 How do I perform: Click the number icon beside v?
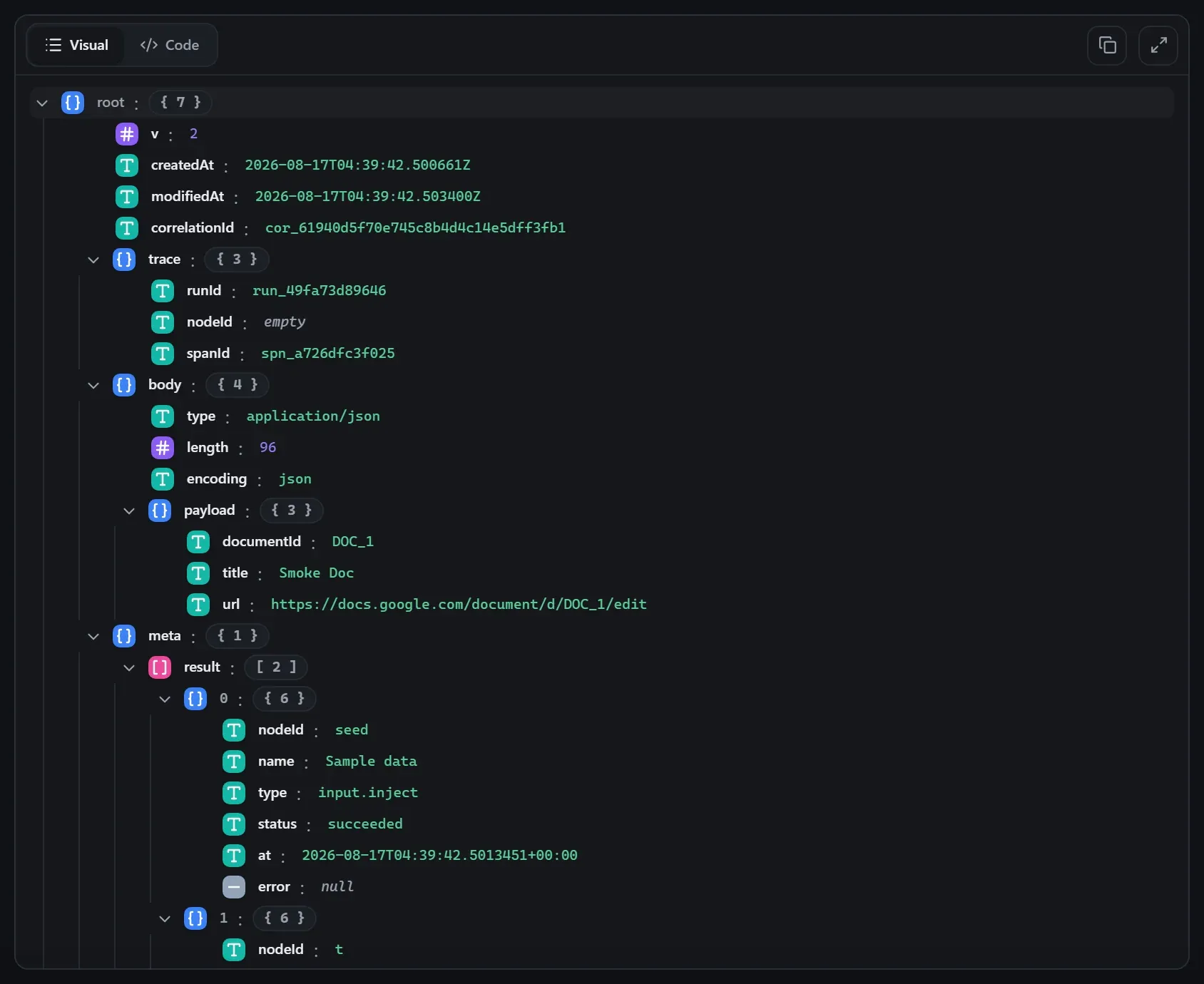coord(127,134)
